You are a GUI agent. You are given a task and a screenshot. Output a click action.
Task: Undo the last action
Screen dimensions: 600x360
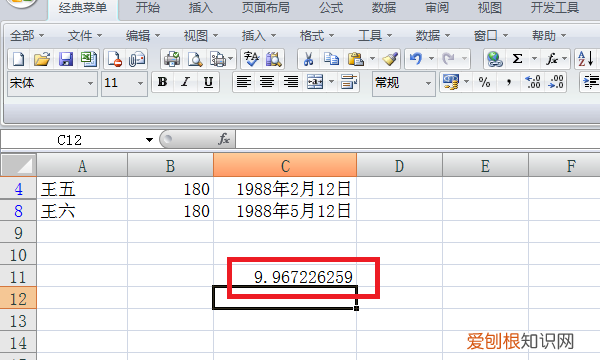[416, 59]
